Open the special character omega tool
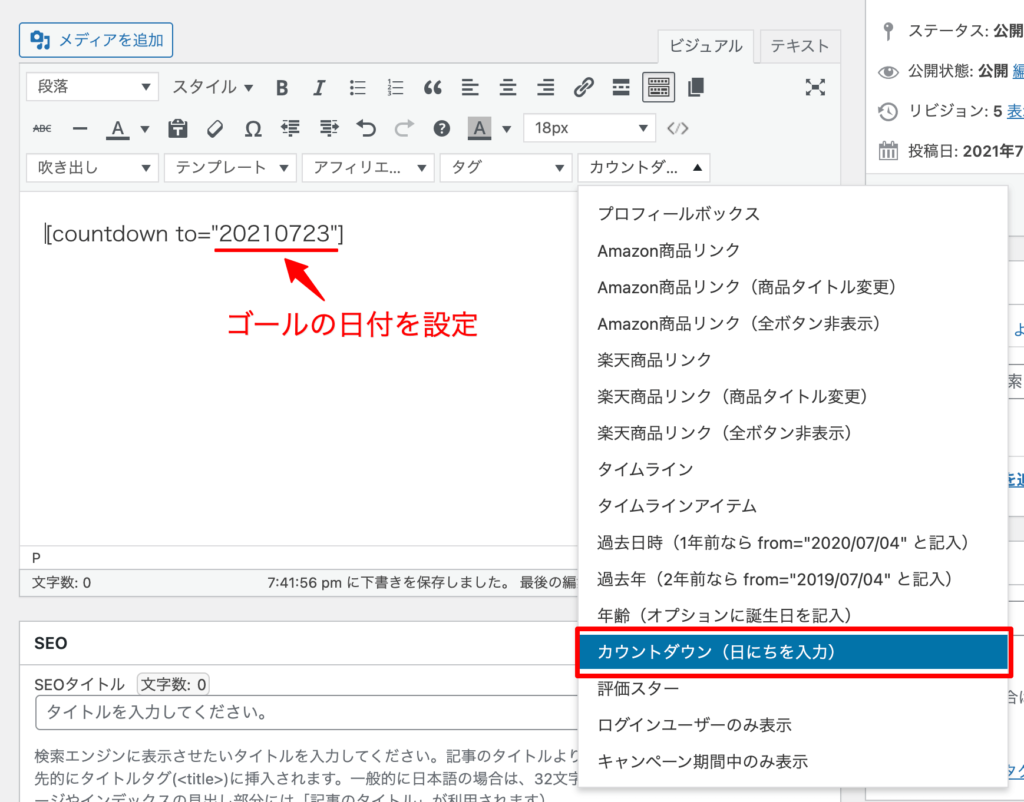The width and height of the screenshot is (1024, 802). coord(253,129)
